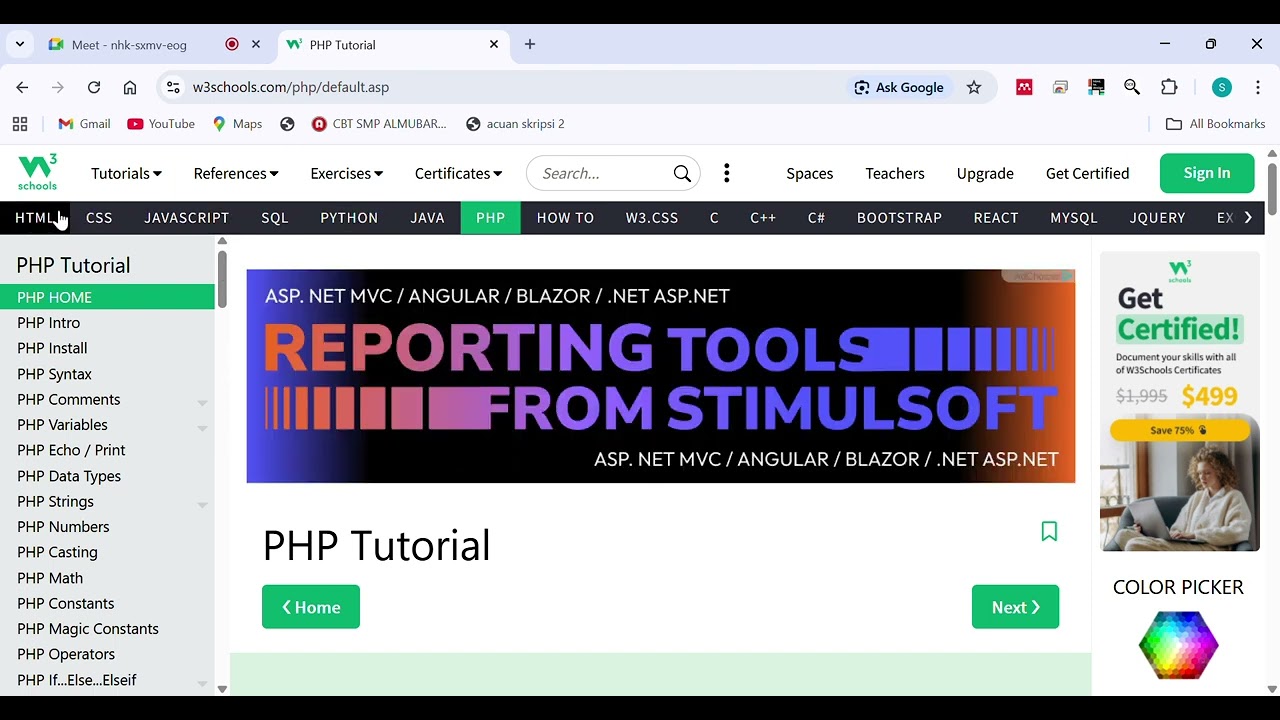Image resolution: width=1280 pixels, height=720 pixels.
Task: Expand PHP Variables submenu arrow
Action: point(202,427)
